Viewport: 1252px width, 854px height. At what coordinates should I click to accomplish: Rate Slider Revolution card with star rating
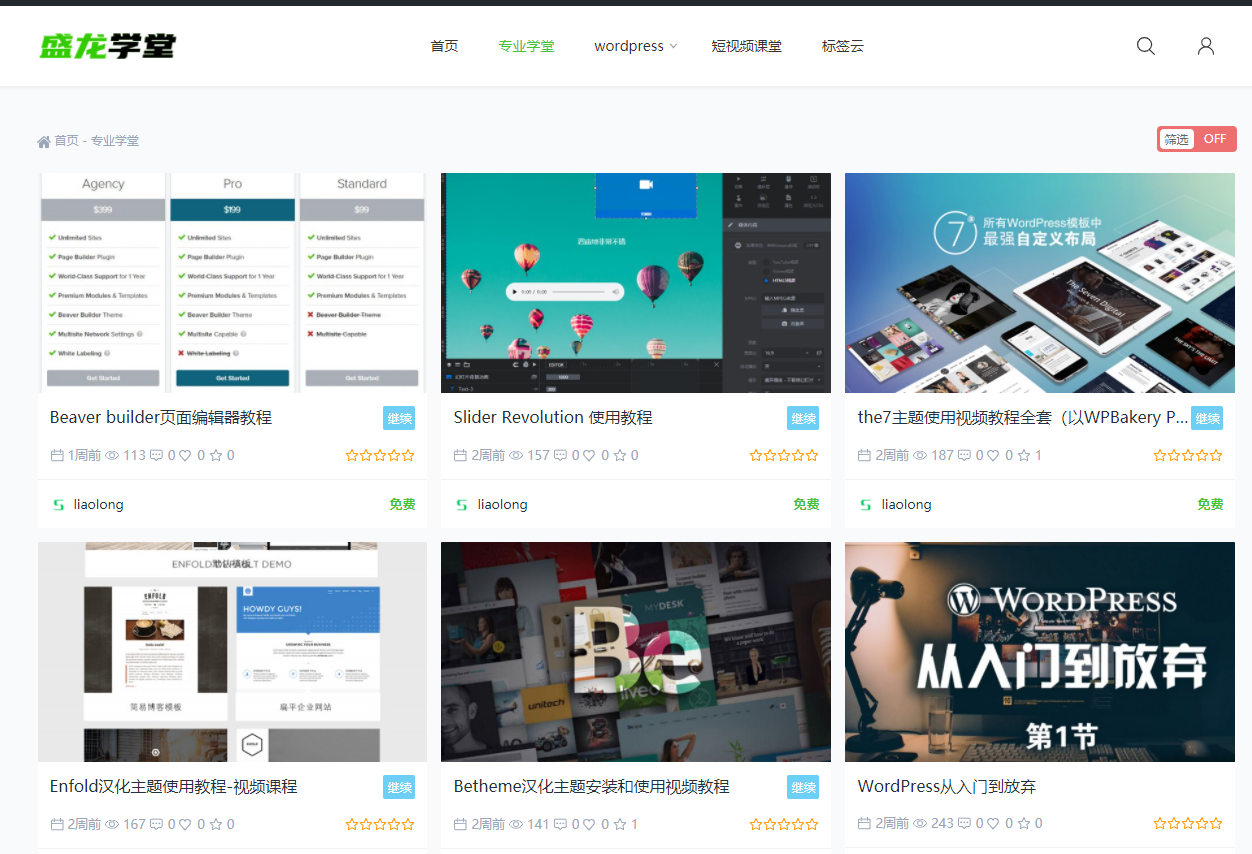(784, 455)
